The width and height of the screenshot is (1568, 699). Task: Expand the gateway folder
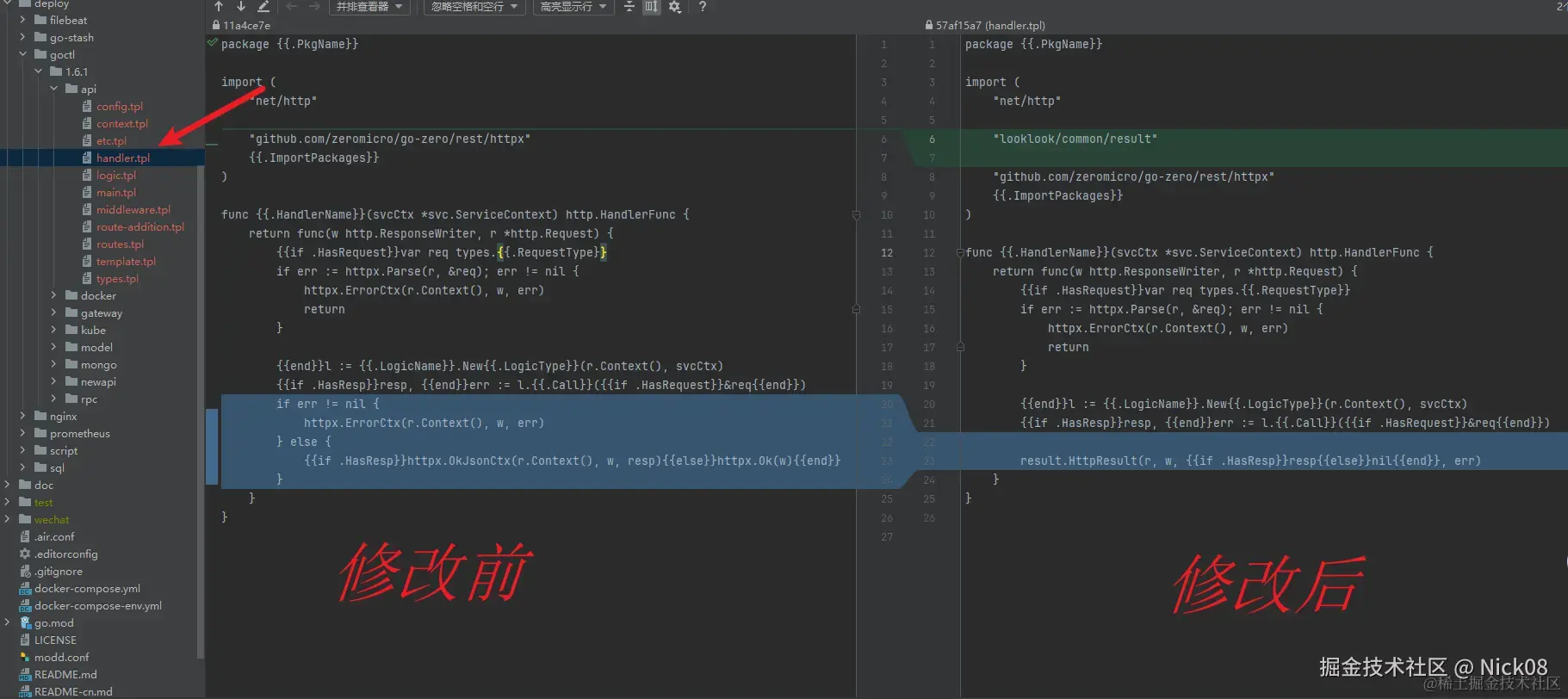(x=54, y=312)
